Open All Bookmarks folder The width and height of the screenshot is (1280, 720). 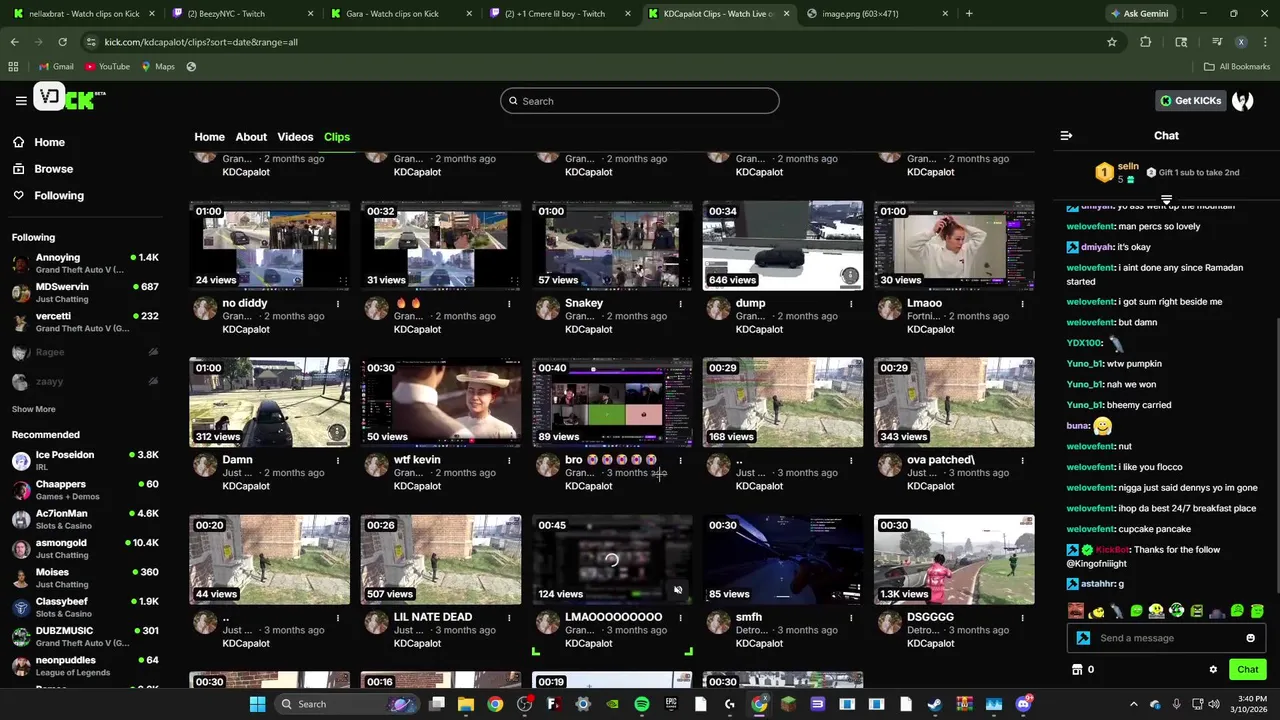pyautogui.click(x=1237, y=67)
